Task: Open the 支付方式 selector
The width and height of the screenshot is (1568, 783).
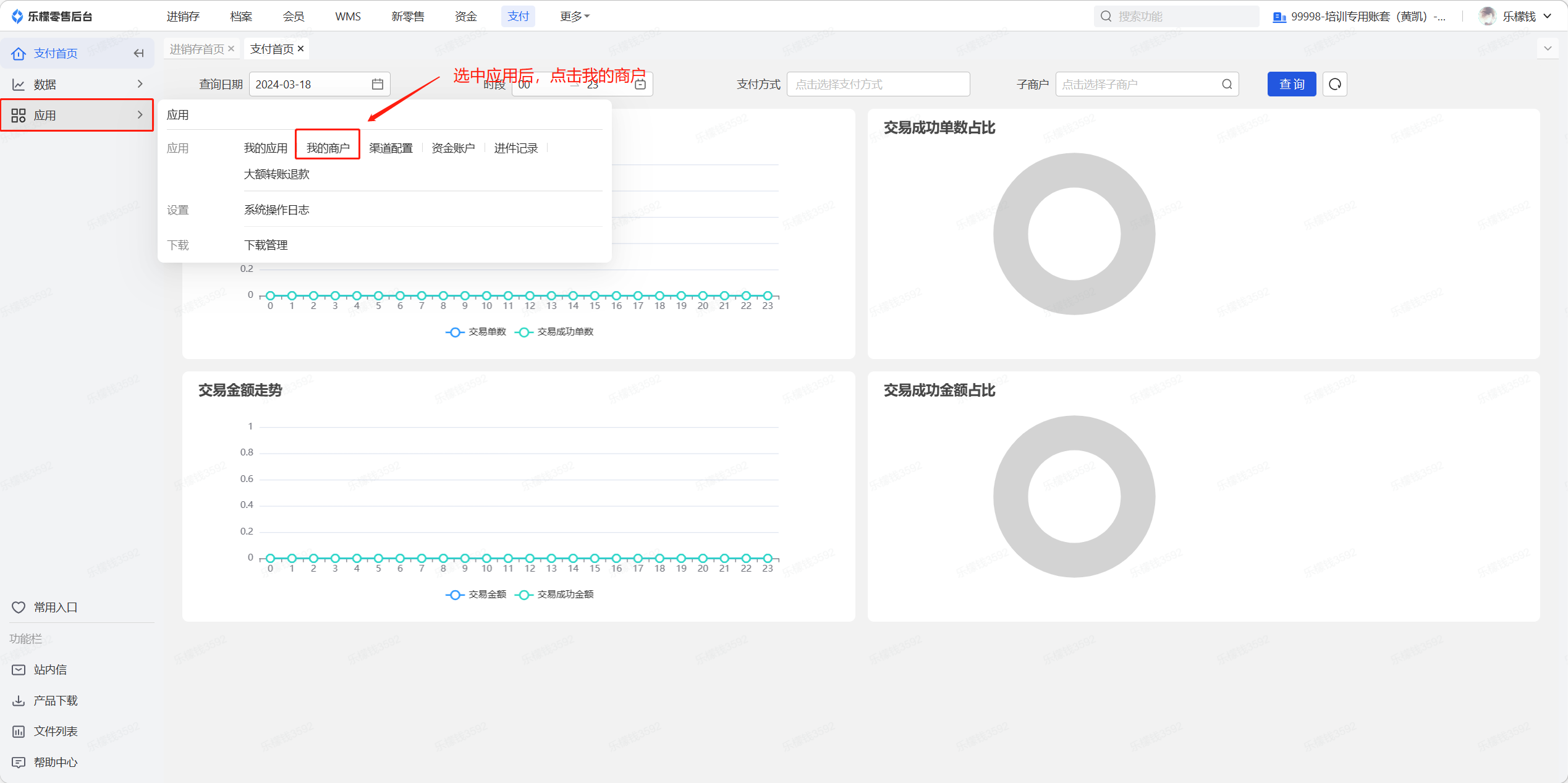Action: point(878,84)
